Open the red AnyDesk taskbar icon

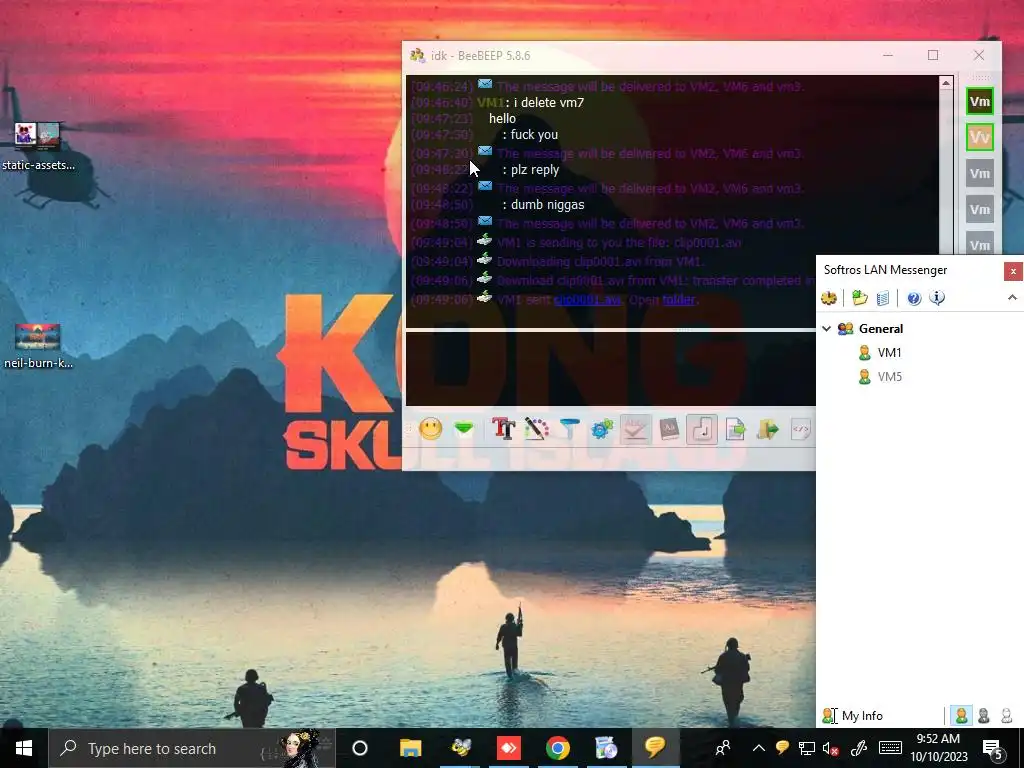509,748
